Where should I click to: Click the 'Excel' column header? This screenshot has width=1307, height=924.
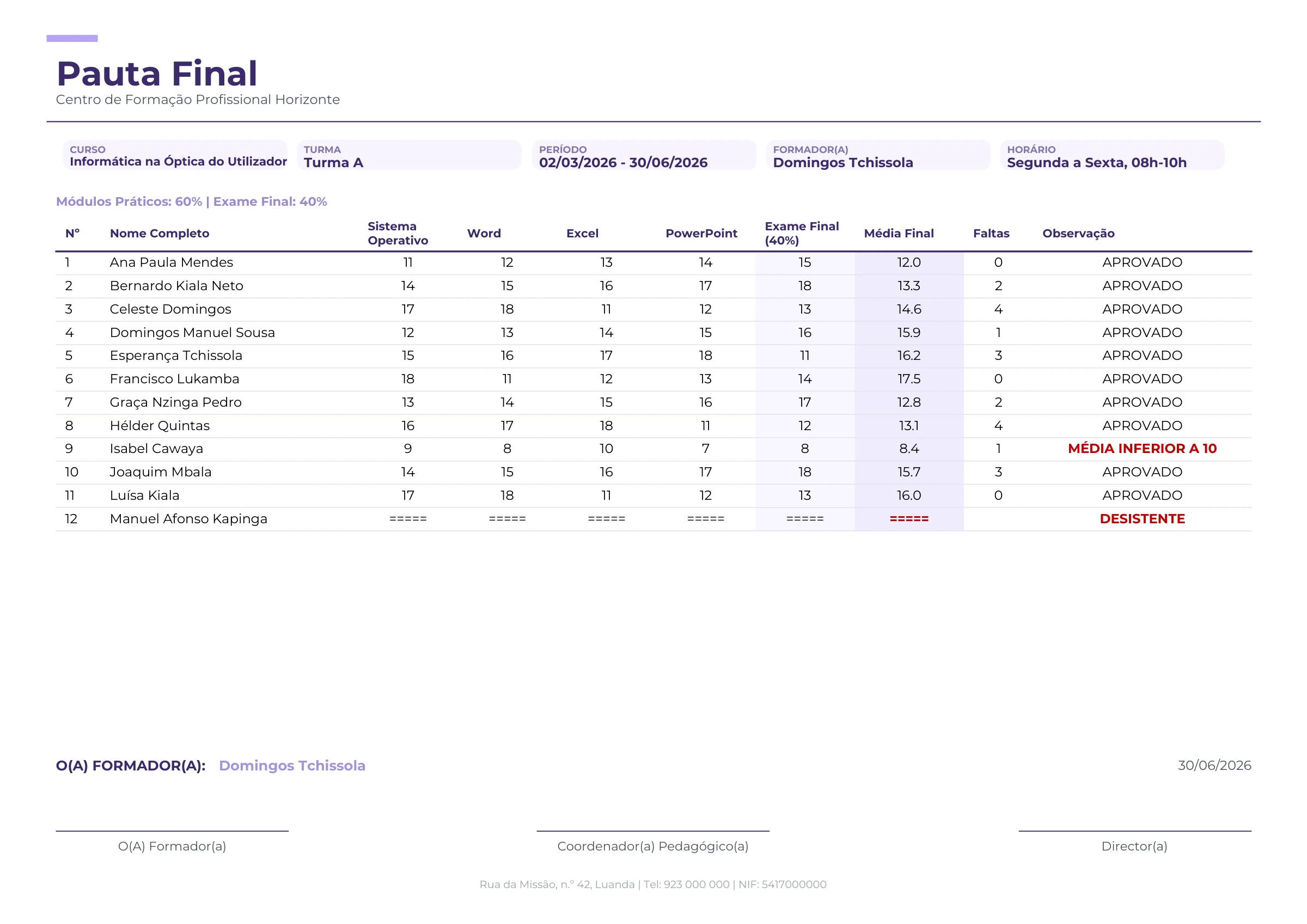coord(582,234)
